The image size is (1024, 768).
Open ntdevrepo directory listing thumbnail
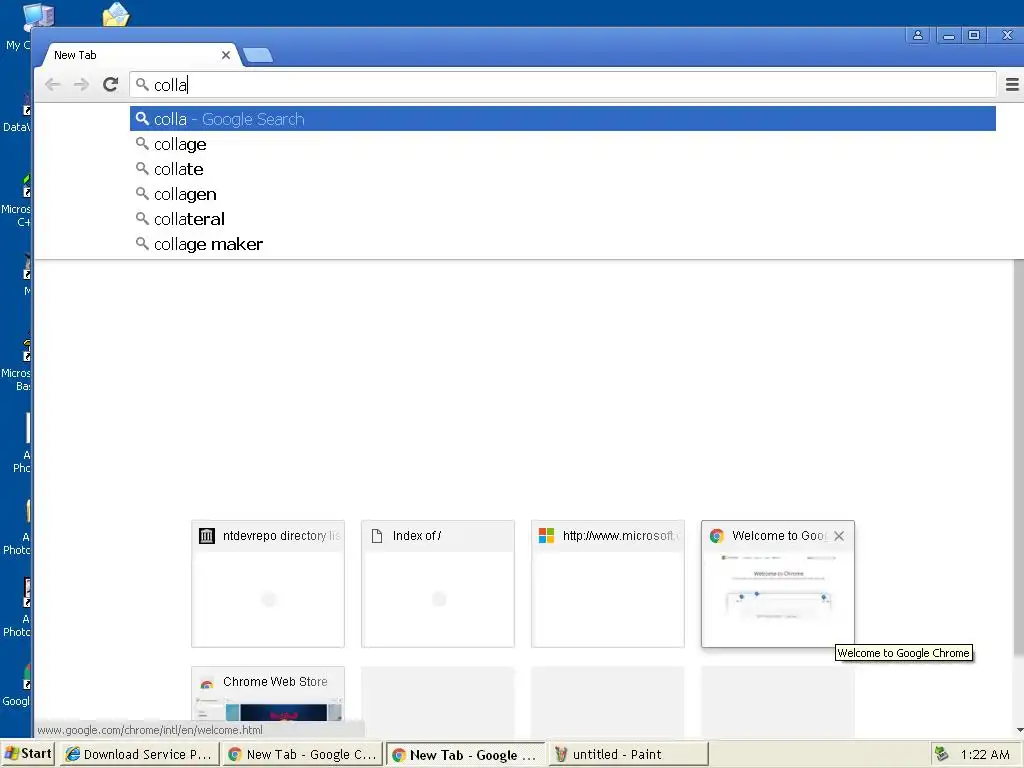click(268, 584)
